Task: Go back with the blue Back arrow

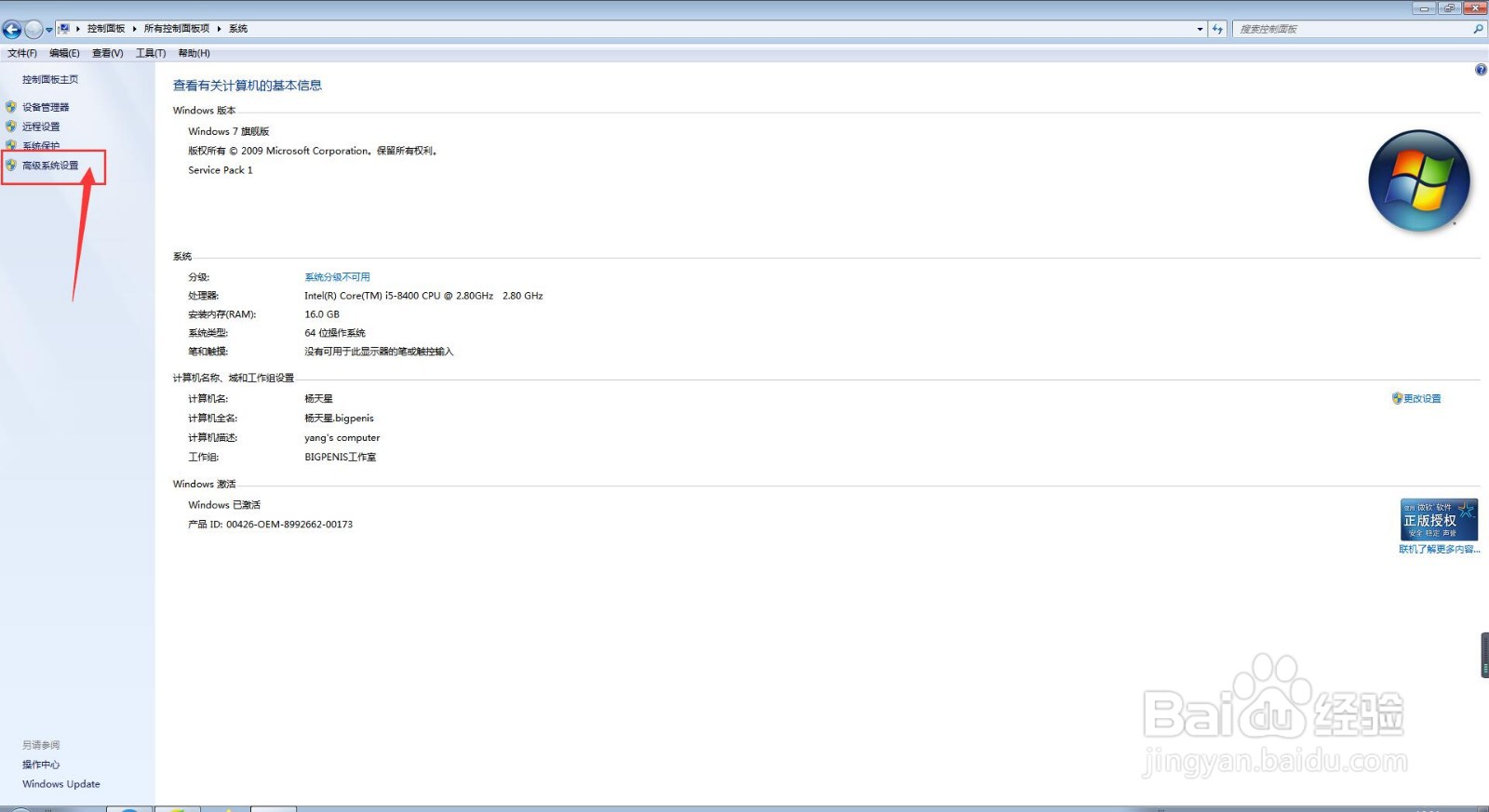Action: click(12, 29)
